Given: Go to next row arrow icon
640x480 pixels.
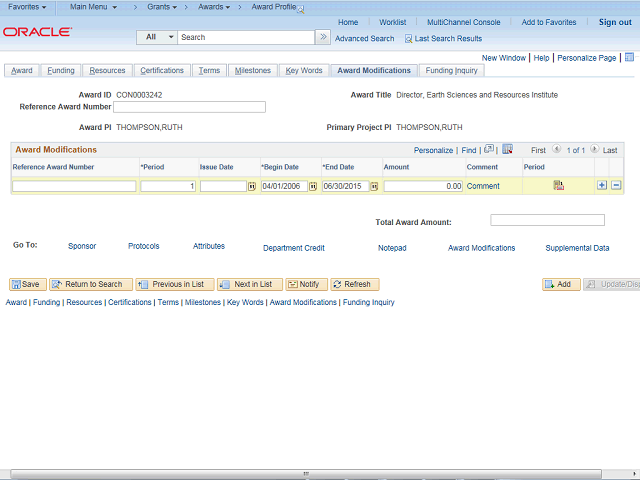Looking at the screenshot, I should click(x=595, y=149).
